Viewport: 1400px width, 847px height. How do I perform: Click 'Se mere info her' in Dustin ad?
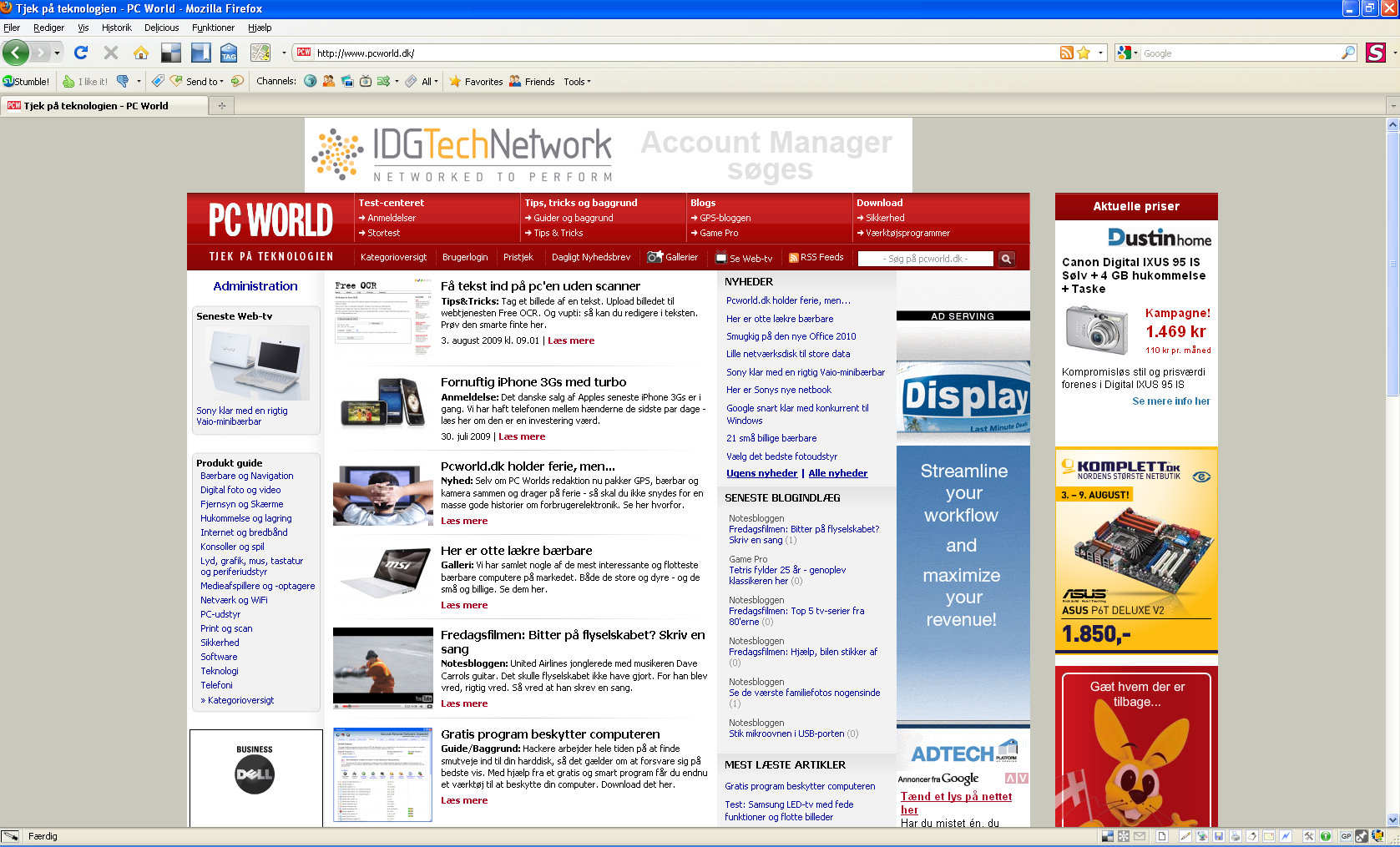(1170, 401)
